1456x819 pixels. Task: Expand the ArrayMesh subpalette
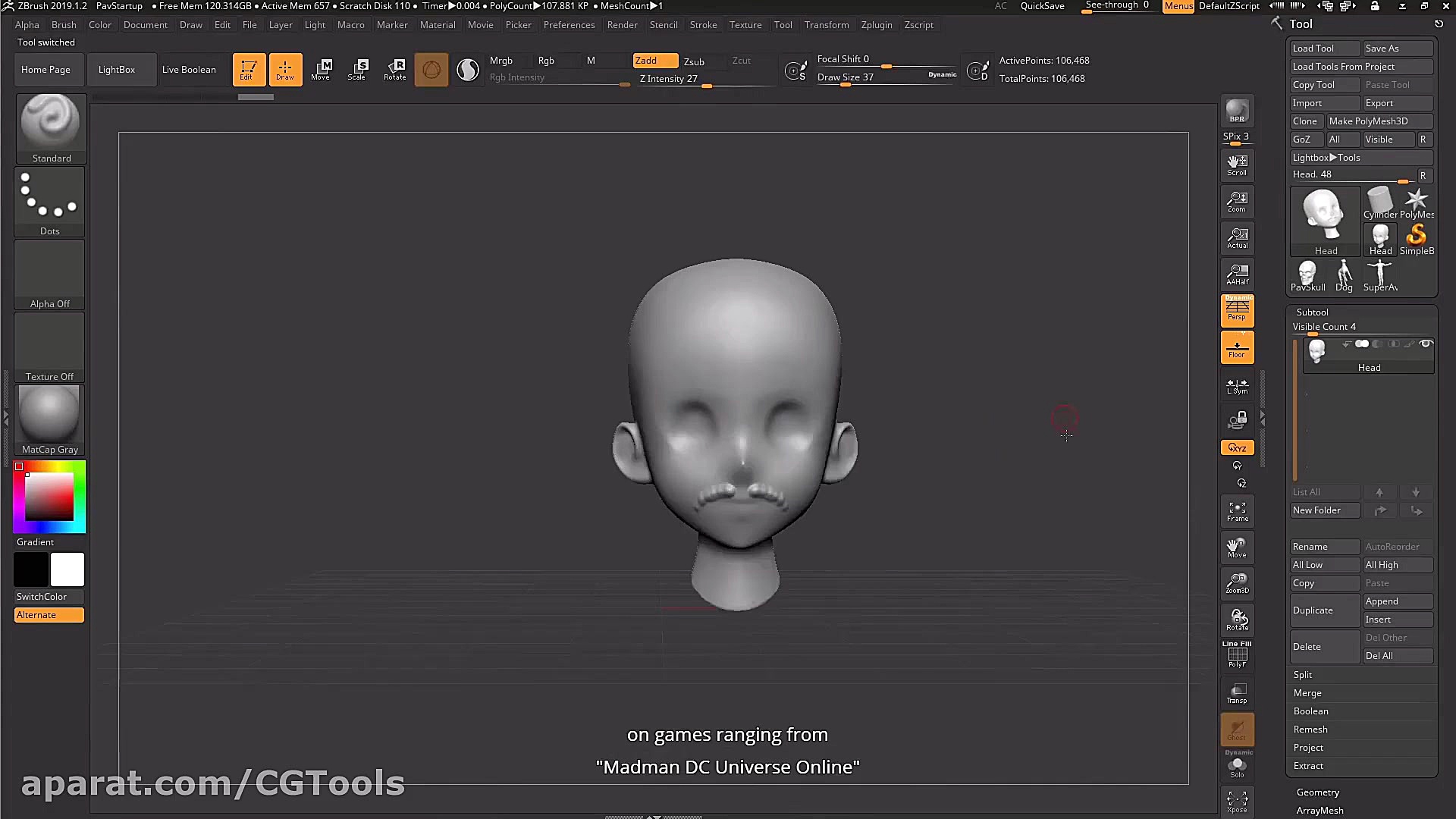click(x=1319, y=810)
